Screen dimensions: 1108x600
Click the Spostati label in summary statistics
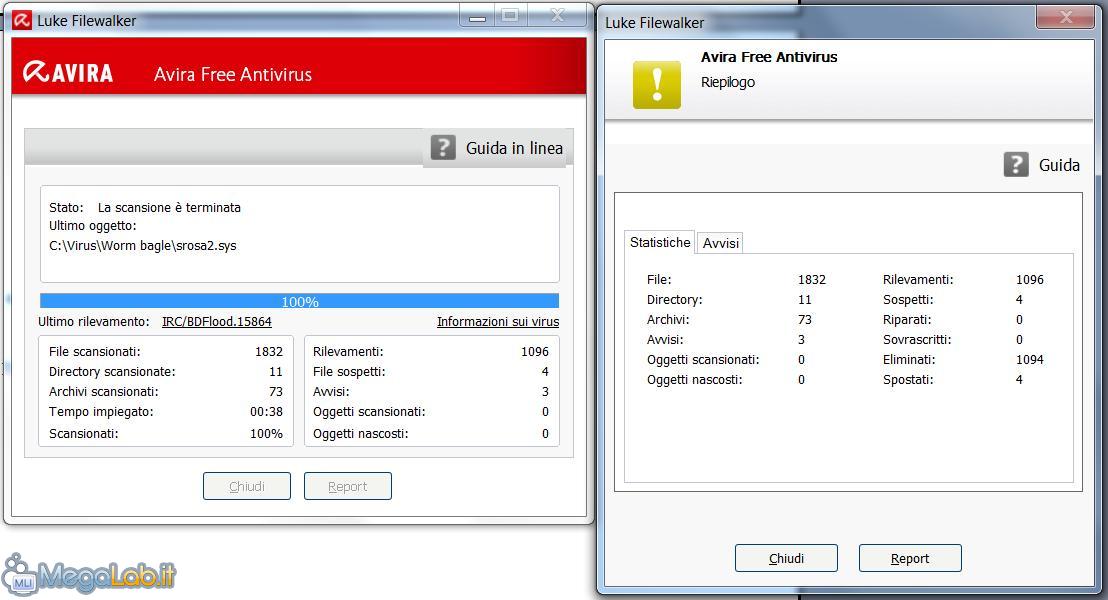908,380
